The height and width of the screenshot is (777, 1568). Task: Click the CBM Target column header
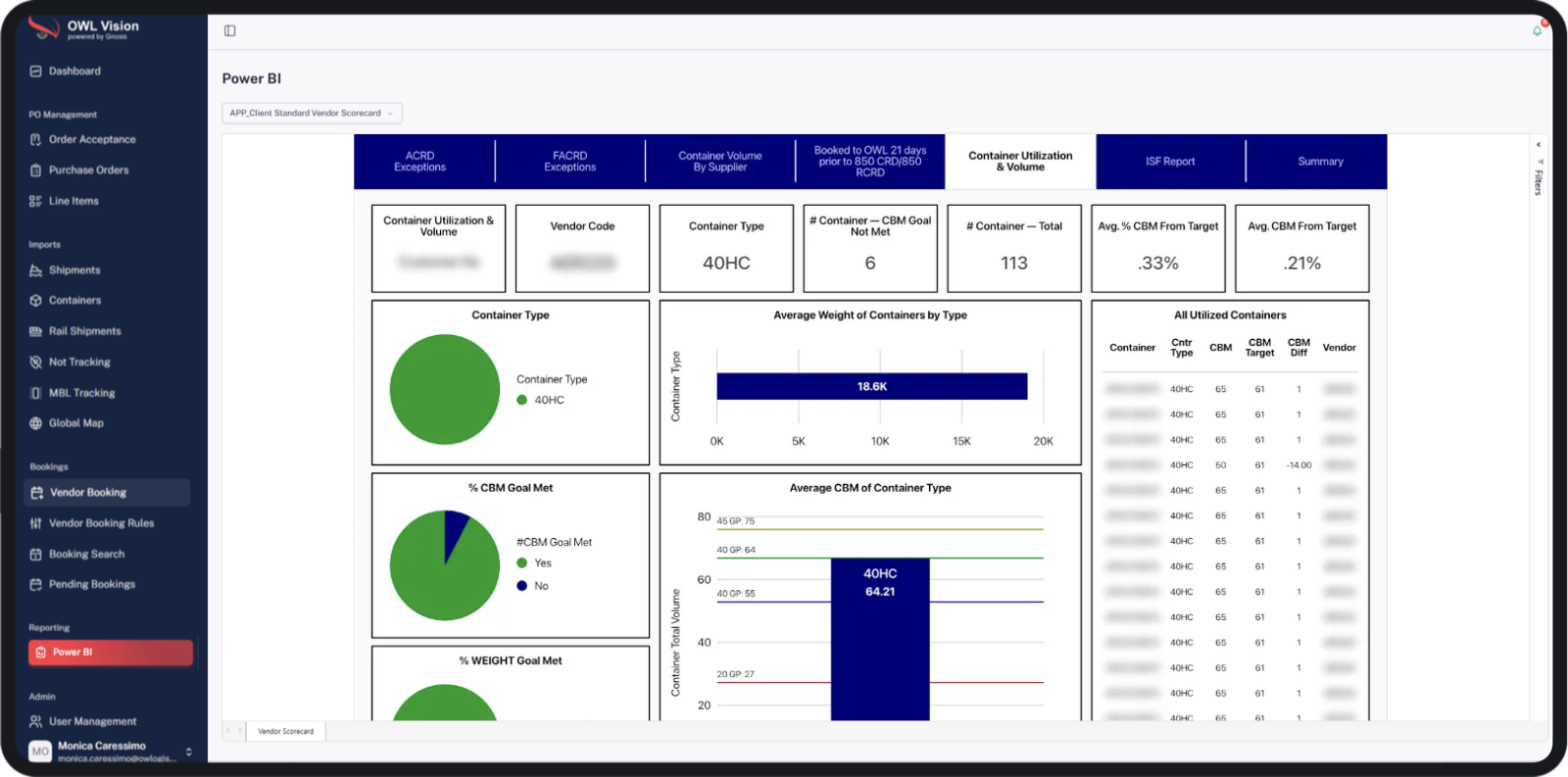coord(1259,348)
